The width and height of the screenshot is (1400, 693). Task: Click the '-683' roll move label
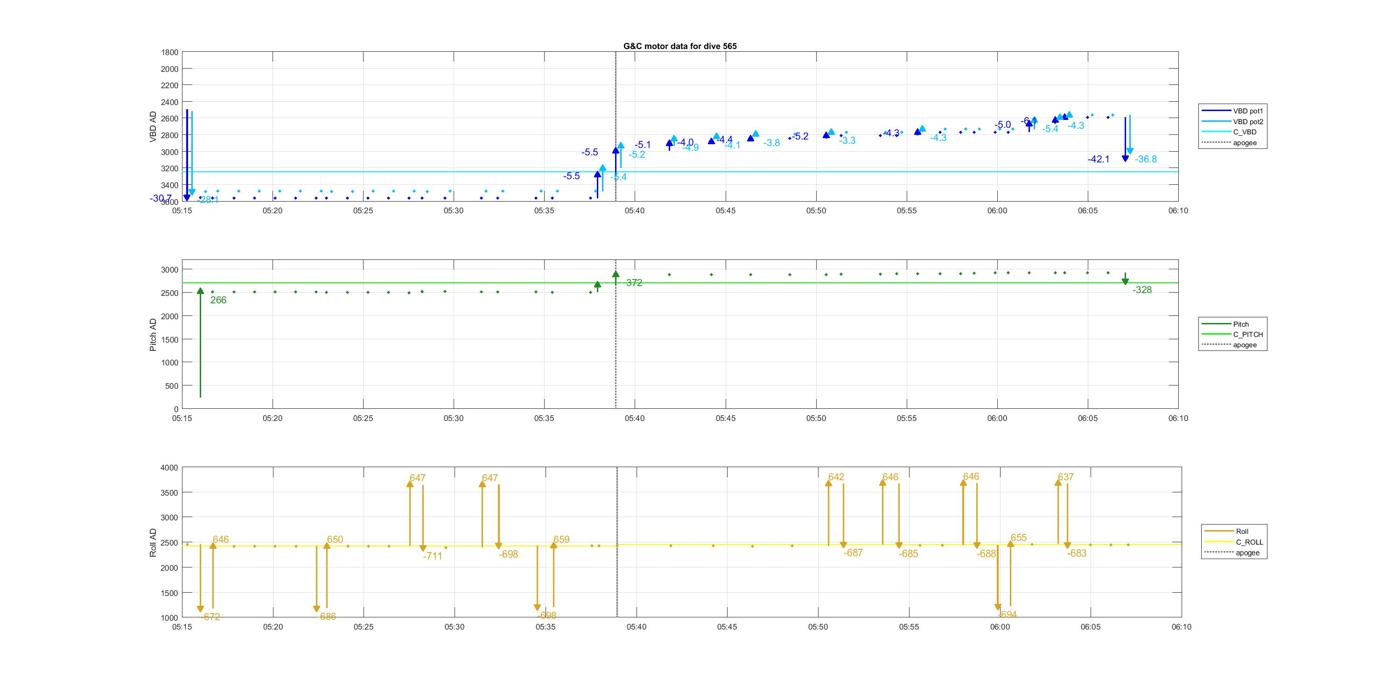point(1077,553)
